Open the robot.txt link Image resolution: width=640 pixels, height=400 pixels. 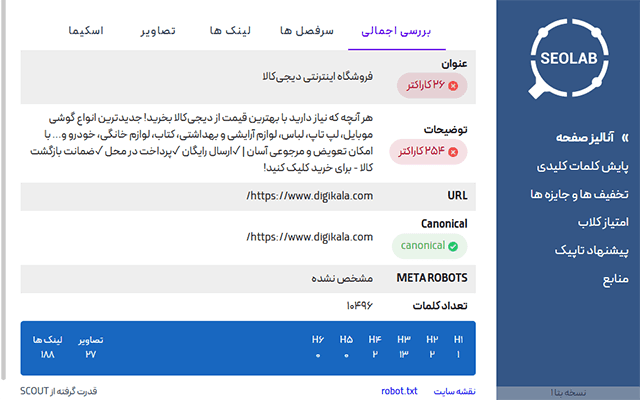(399, 391)
